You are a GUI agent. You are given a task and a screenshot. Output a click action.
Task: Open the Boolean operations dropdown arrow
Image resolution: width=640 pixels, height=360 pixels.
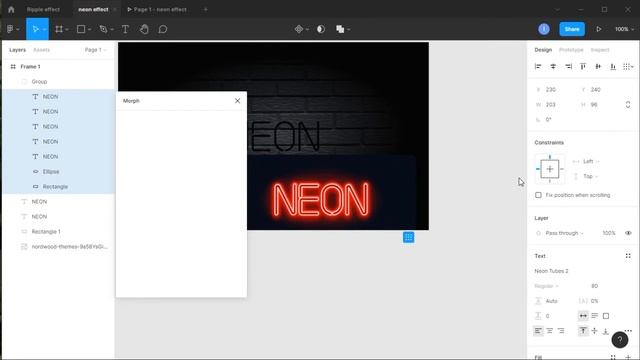[x=349, y=29]
